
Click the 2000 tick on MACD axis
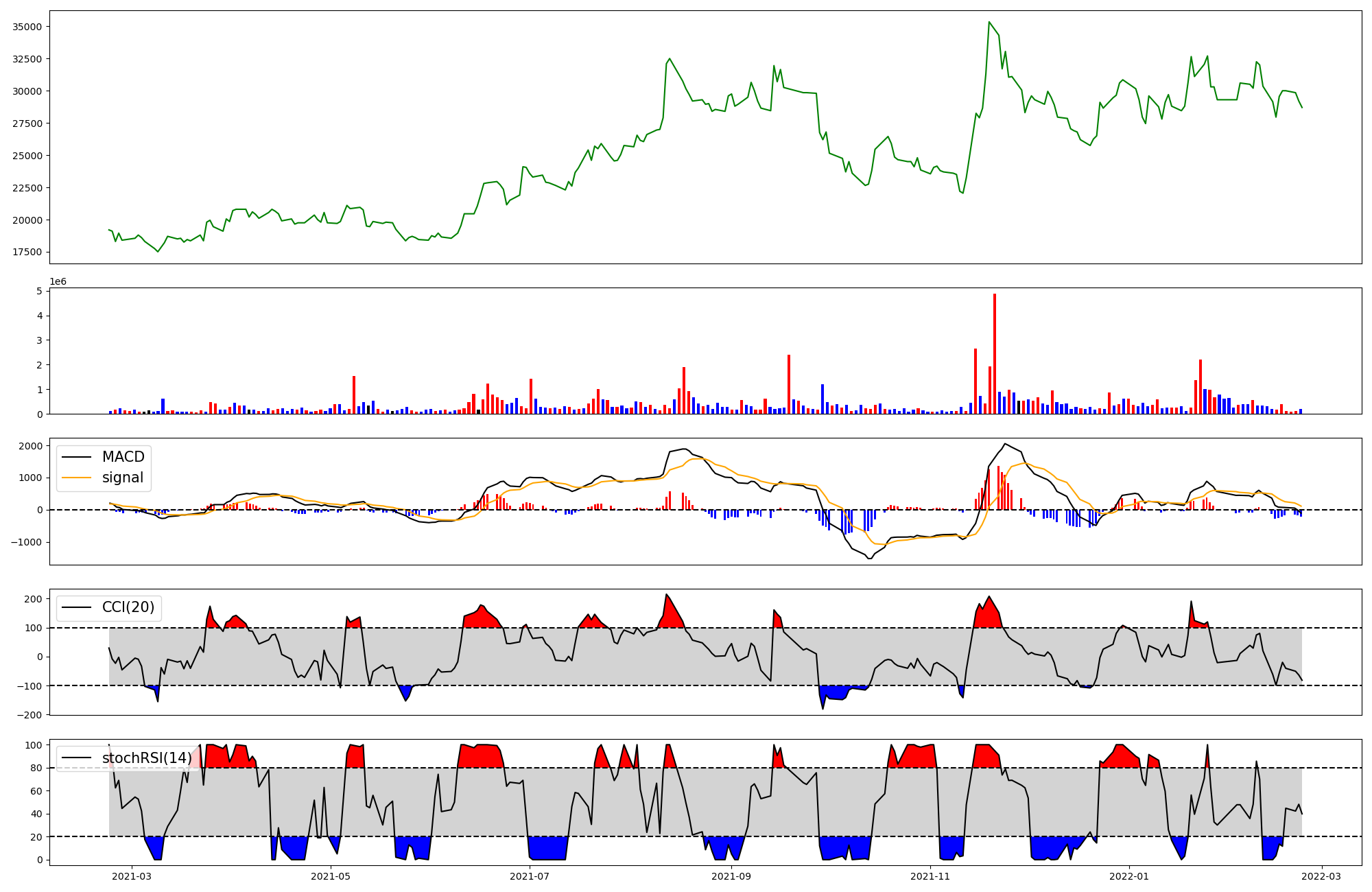click(x=30, y=446)
